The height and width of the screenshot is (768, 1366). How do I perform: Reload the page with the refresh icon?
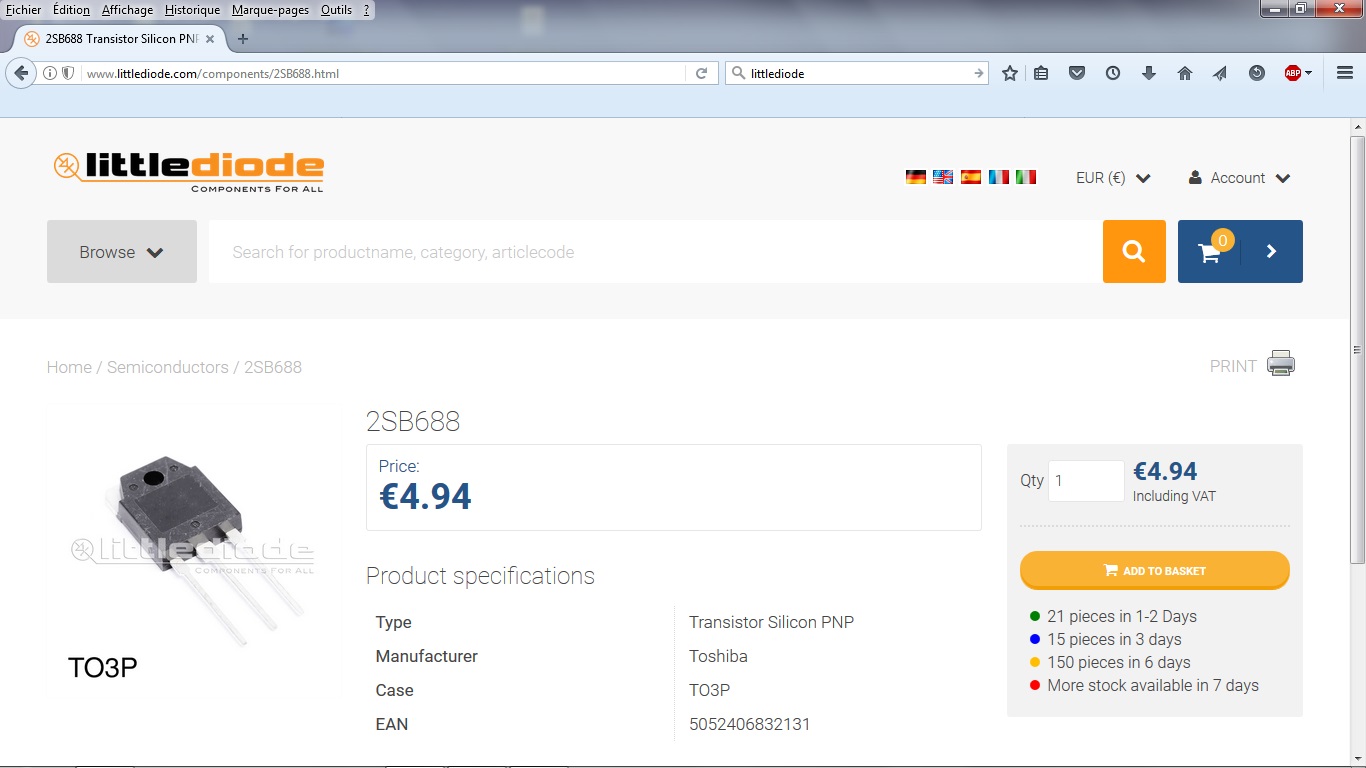702,73
